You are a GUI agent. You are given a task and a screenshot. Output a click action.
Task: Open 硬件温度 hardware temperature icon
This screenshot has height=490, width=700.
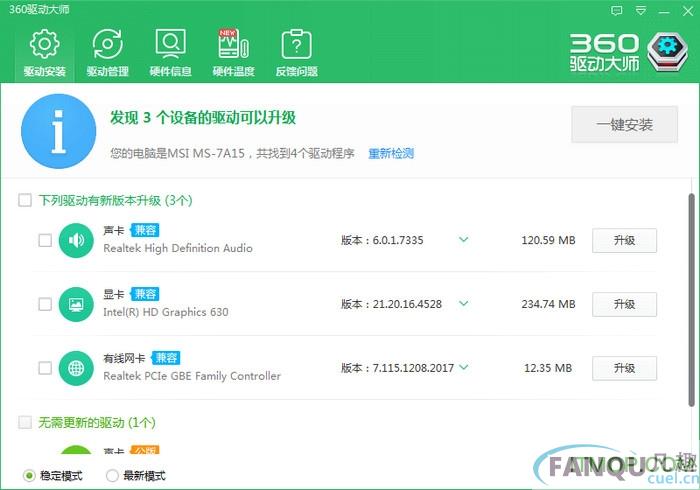click(x=233, y=52)
